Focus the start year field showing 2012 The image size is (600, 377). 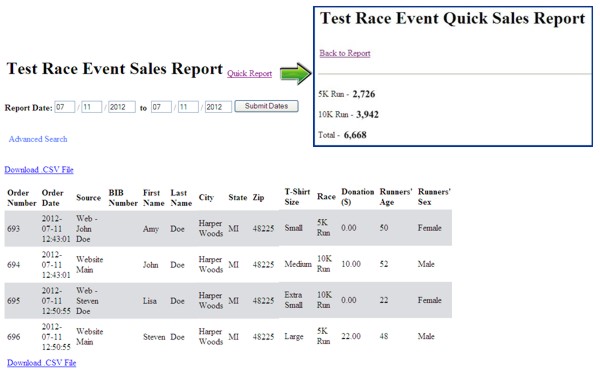point(122,107)
